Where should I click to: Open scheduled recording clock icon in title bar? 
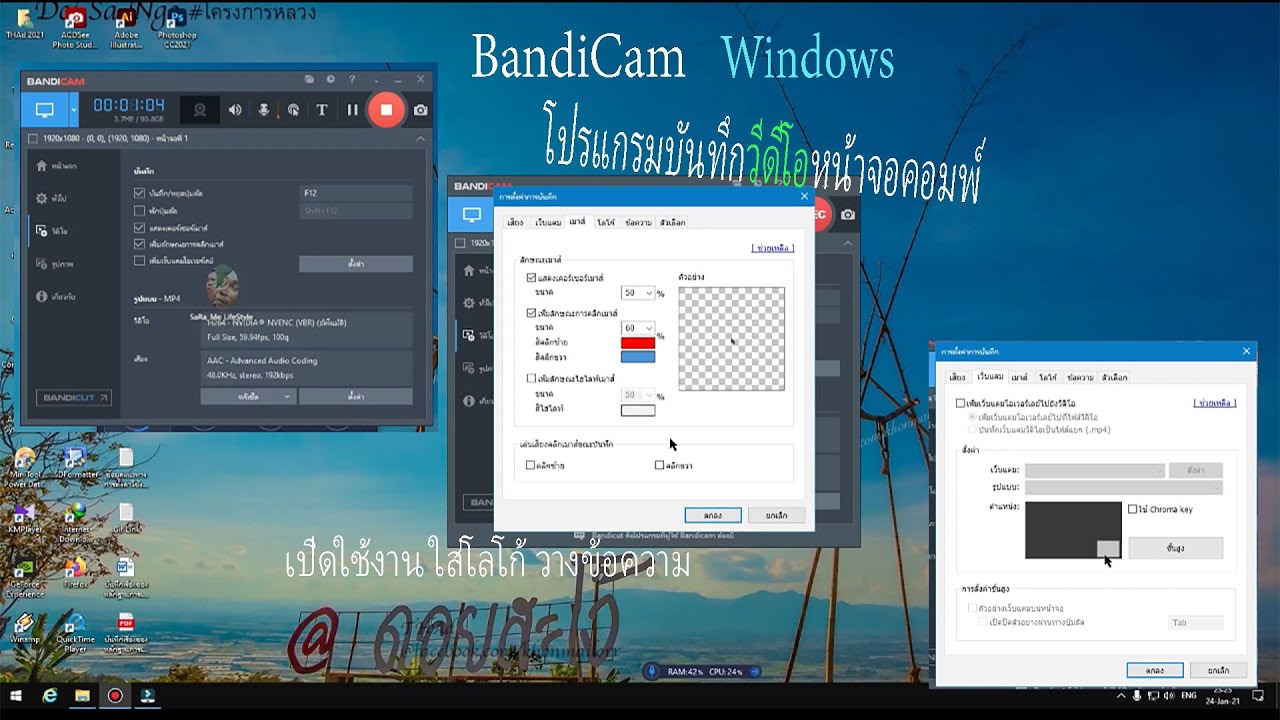click(x=331, y=79)
